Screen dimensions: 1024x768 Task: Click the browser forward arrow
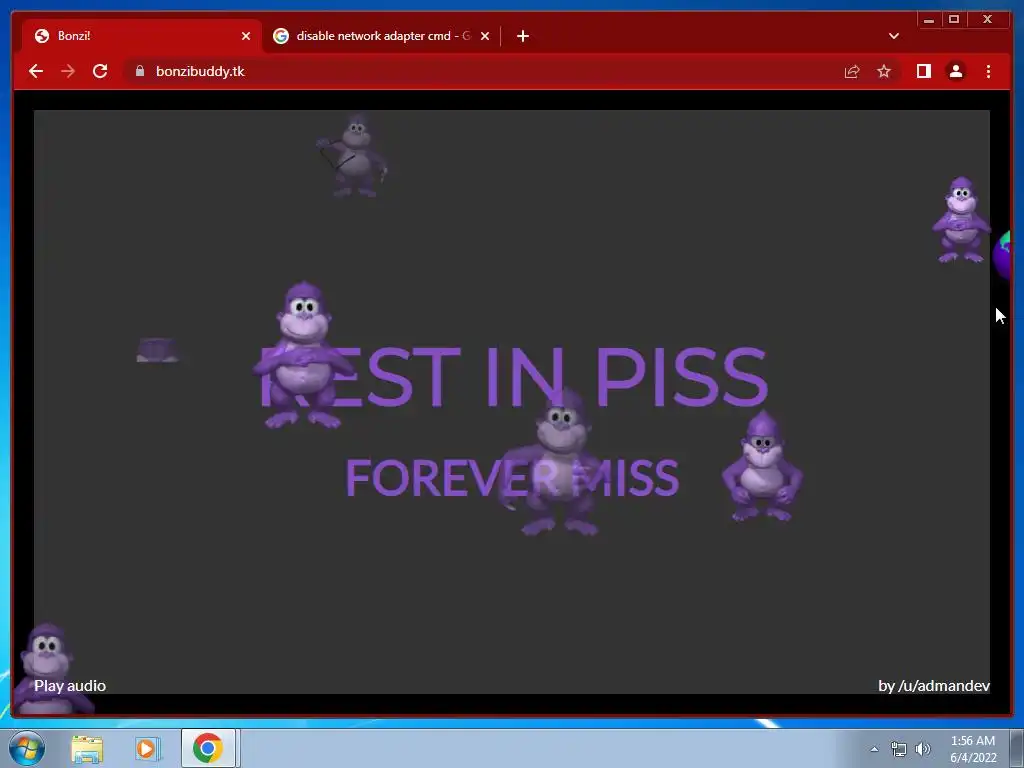[x=68, y=71]
